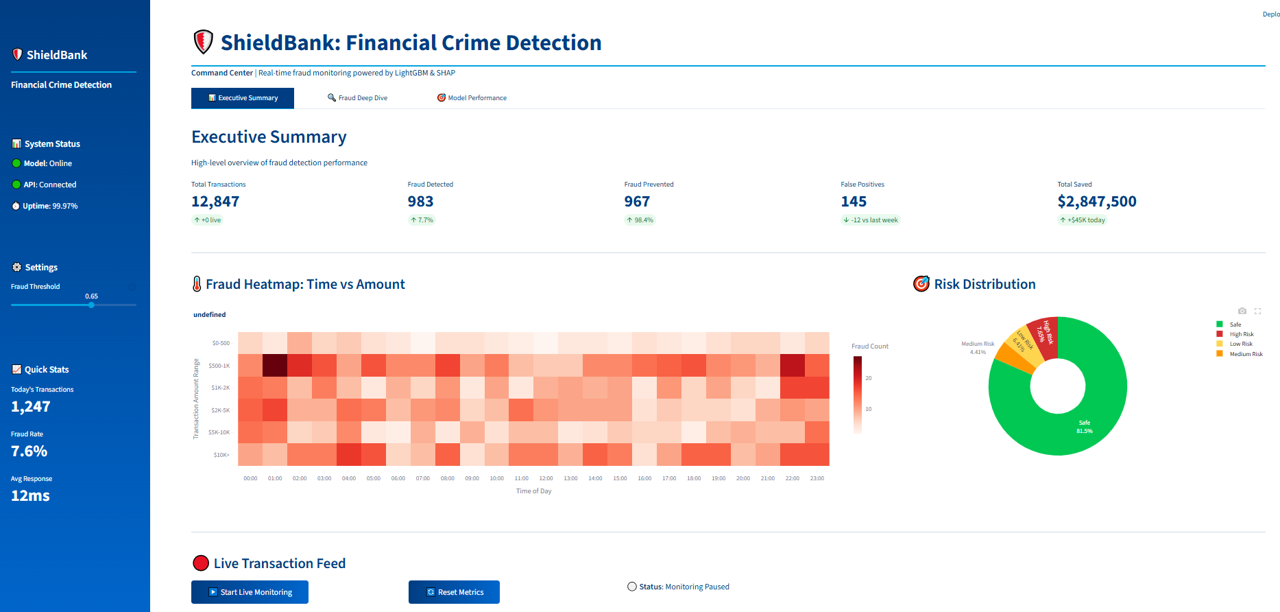
Task: Click the Fraud Detected value 983
Action: [422, 201]
